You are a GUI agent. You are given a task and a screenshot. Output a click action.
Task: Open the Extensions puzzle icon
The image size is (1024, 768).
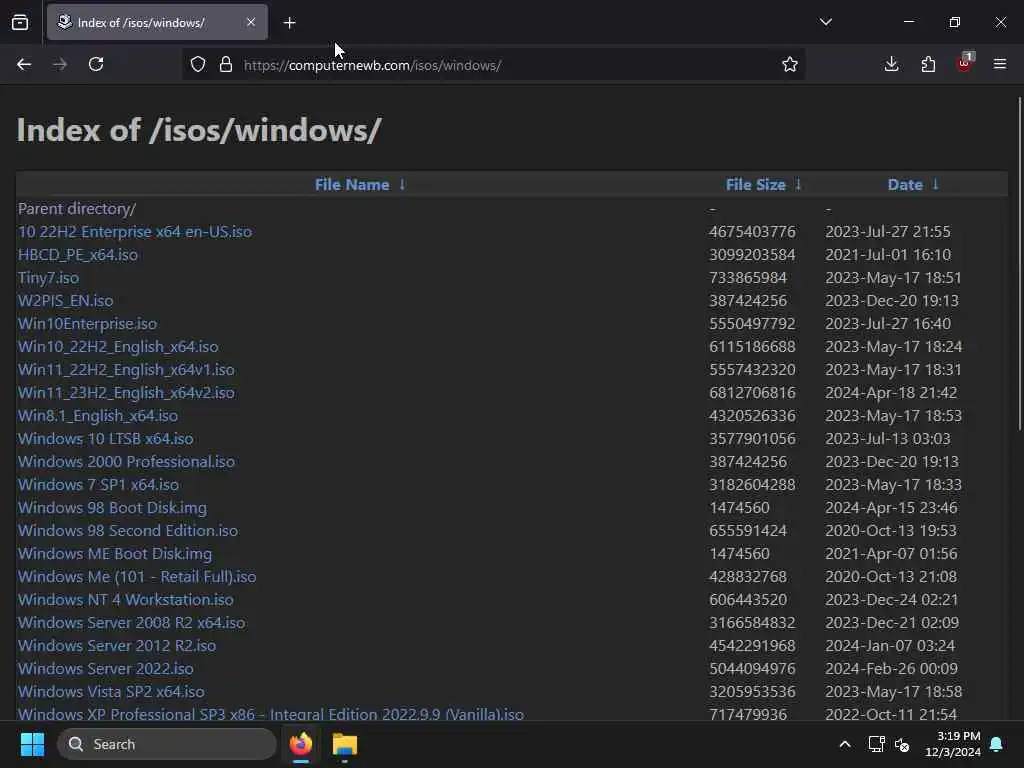[928, 64]
